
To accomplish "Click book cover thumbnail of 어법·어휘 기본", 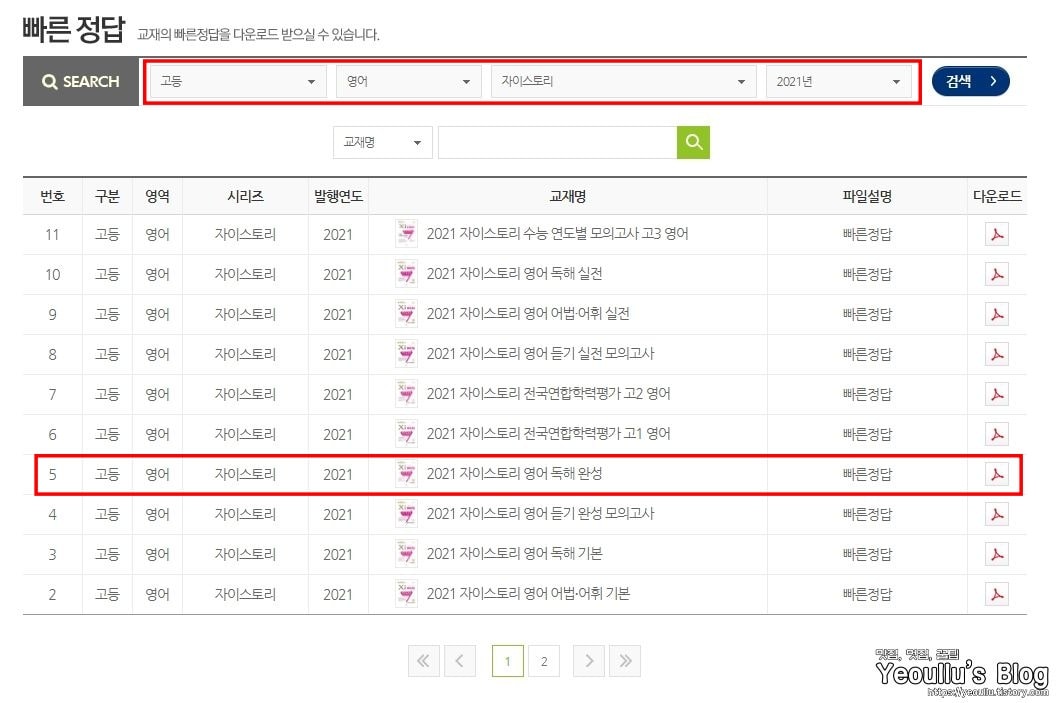I will click(x=406, y=594).
